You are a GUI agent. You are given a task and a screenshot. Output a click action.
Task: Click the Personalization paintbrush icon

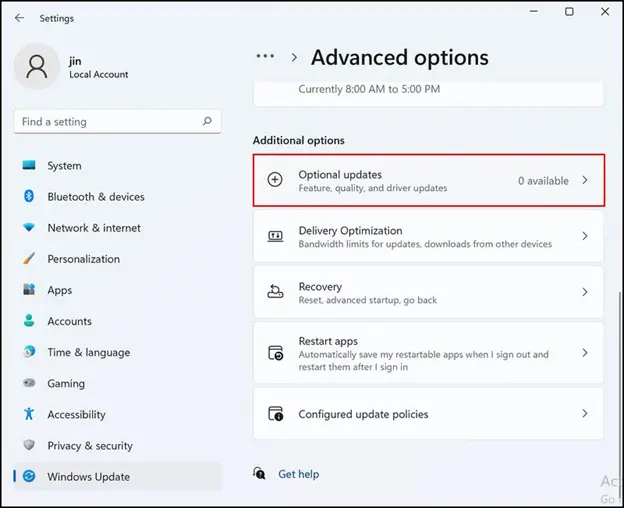[29, 259]
